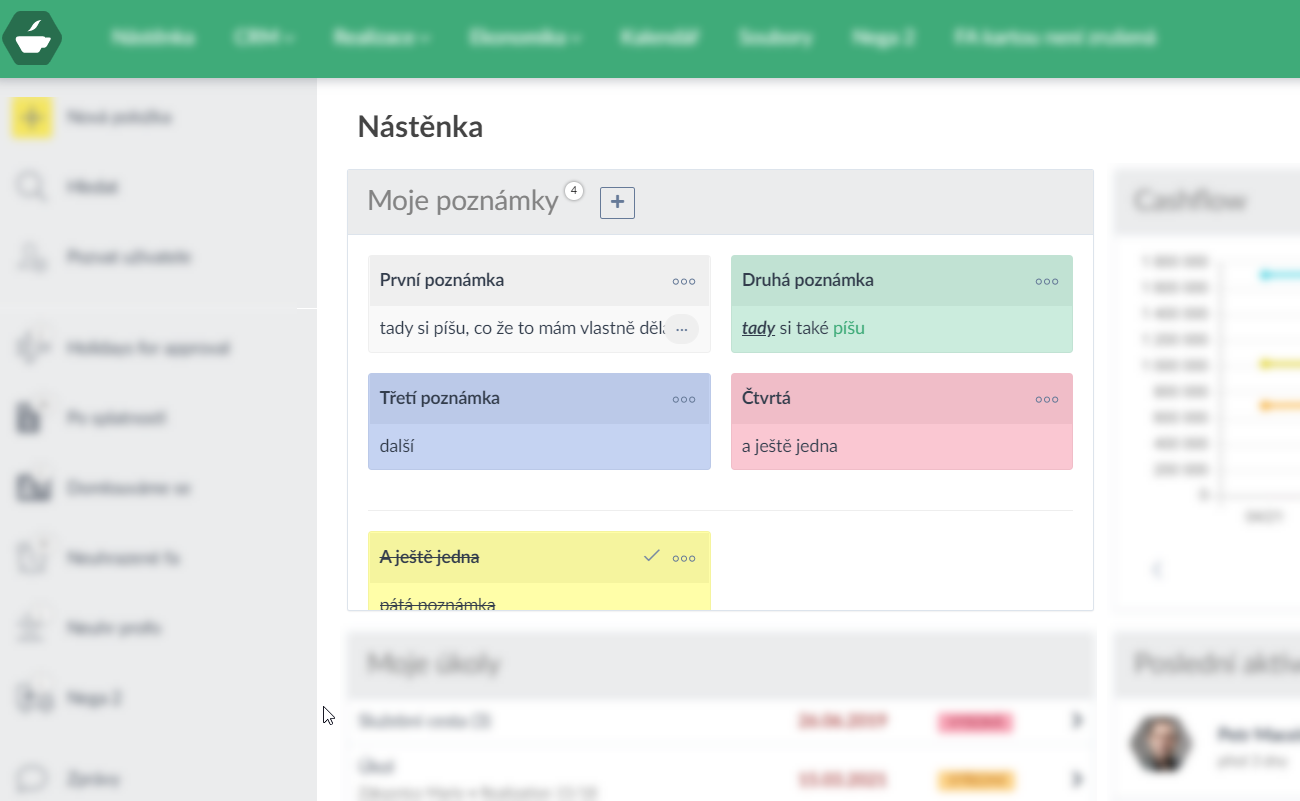
Task: Add a new note with plus button
Action: coord(617,203)
